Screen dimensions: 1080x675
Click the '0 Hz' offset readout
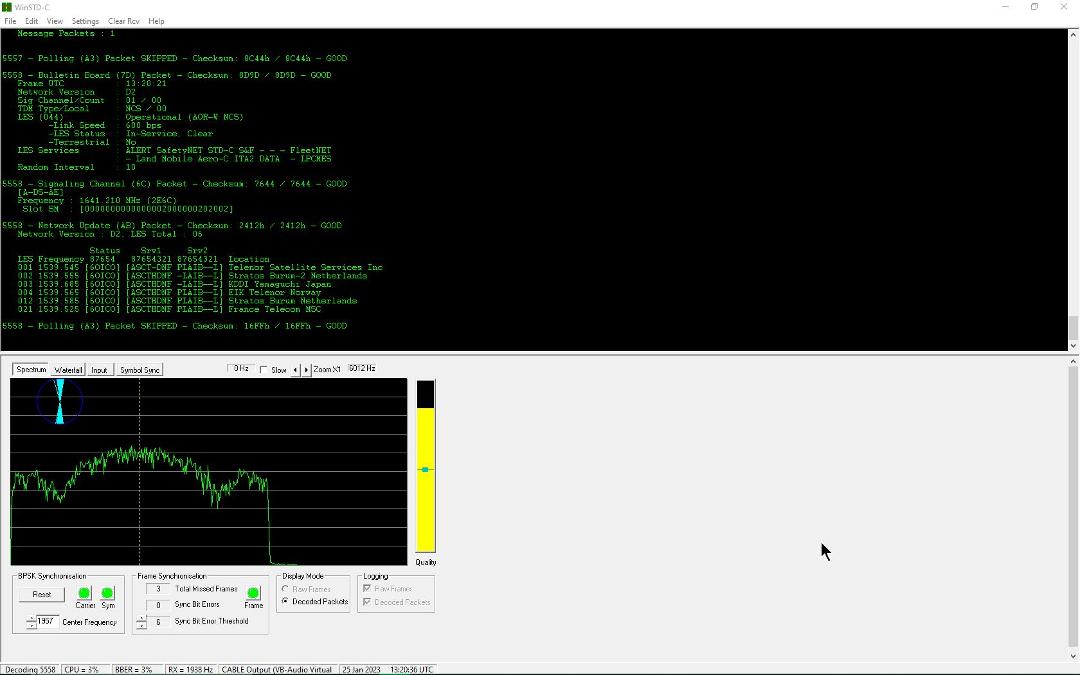point(240,368)
